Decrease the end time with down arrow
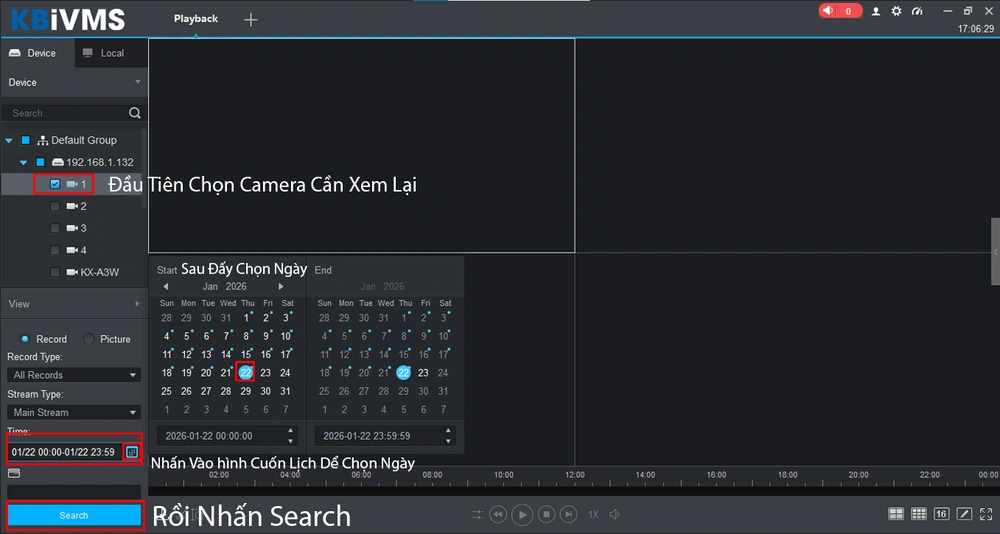This screenshot has height=534, width=1000. pos(448,441)
